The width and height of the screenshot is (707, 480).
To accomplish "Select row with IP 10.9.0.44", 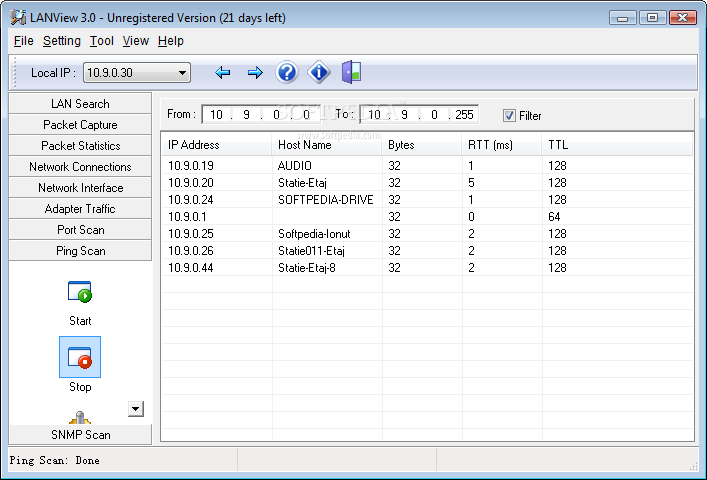I will [427, 268].
